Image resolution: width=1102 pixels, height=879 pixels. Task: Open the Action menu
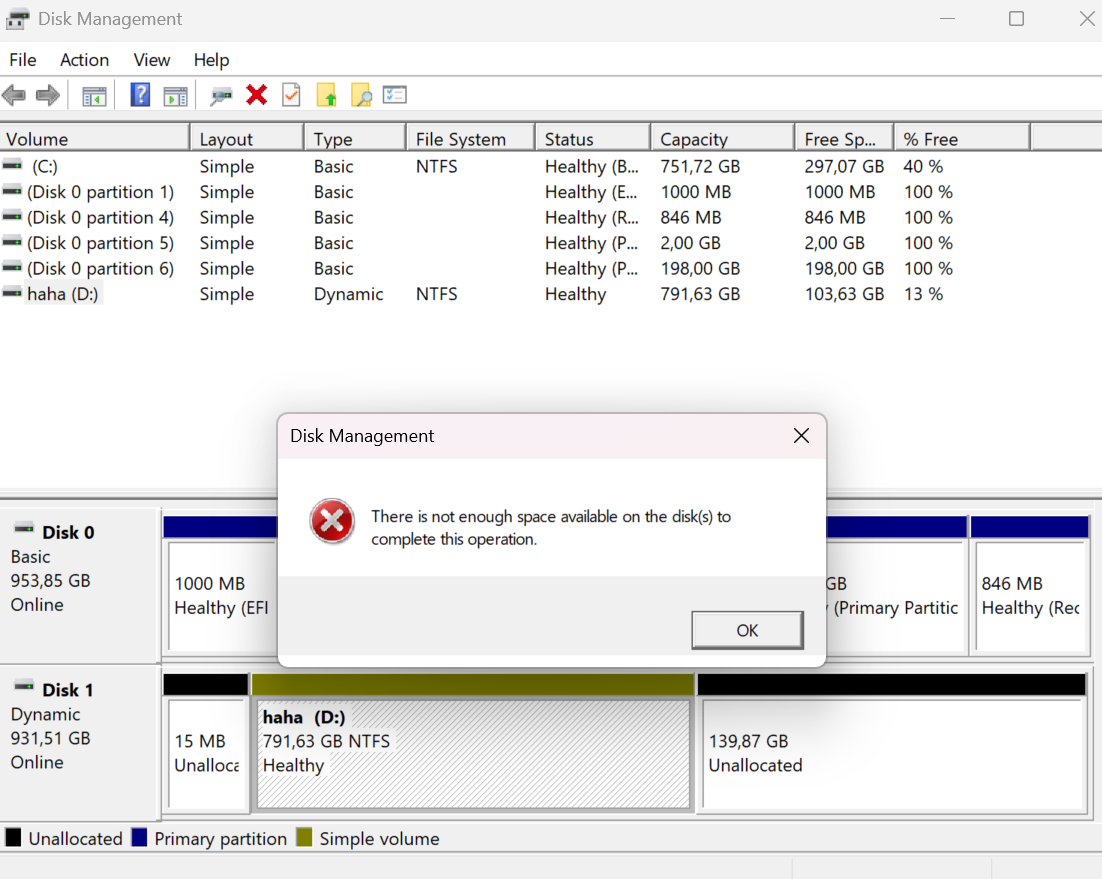coord(84,60)
